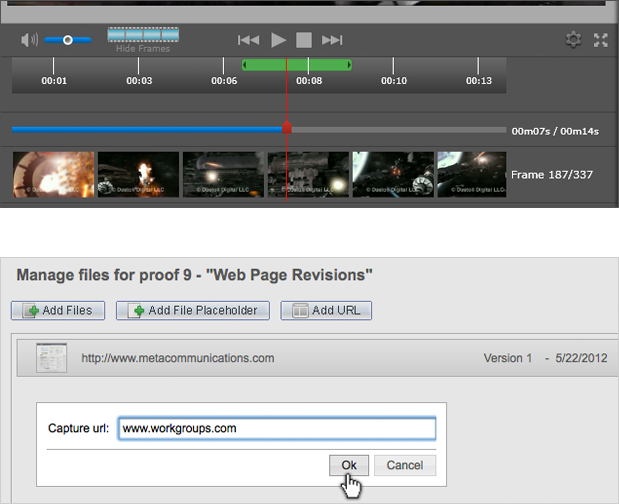
Task: Confirm with the Ok button
Action: pyautogui.click(x=349, y=465)
